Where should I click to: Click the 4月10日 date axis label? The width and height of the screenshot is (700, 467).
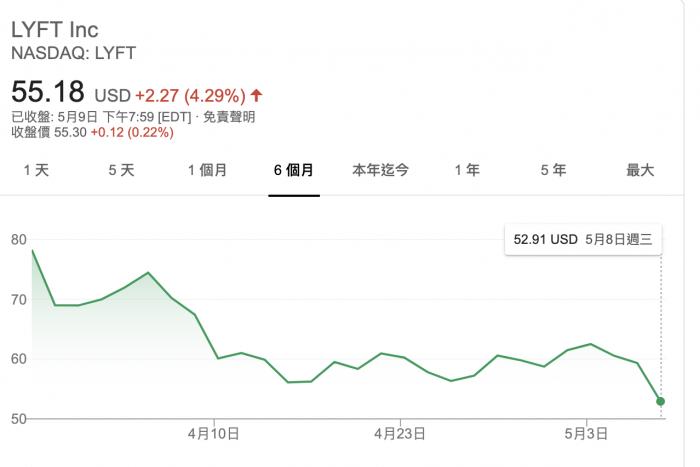pos(213,434)
